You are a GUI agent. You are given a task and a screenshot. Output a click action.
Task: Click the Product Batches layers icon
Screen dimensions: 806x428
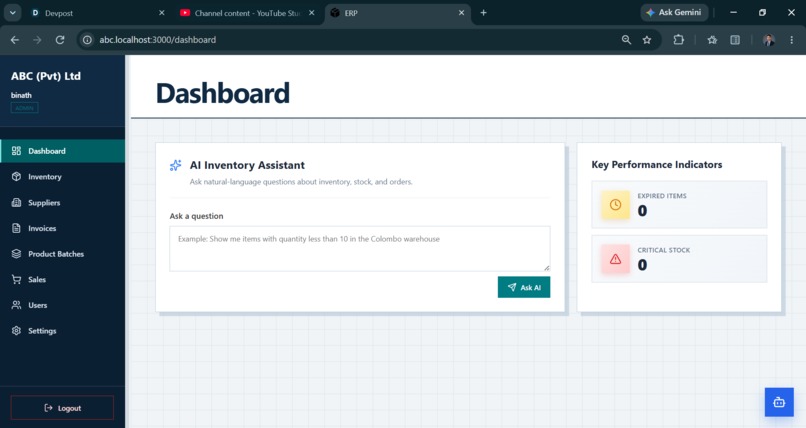pyautogui.click(x=16, y=254)
